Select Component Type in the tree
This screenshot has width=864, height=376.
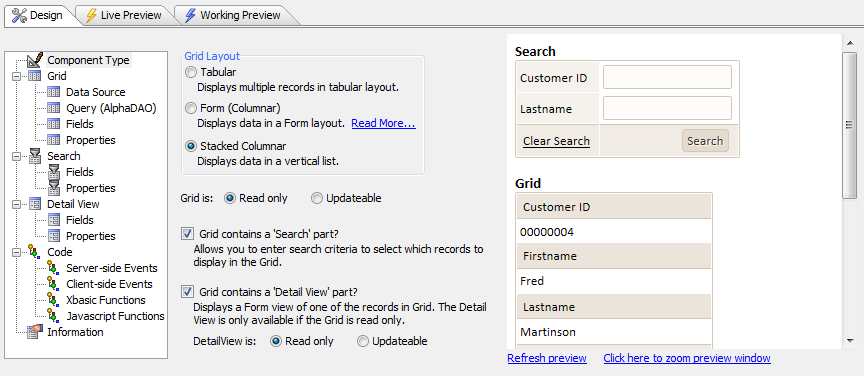88,60
